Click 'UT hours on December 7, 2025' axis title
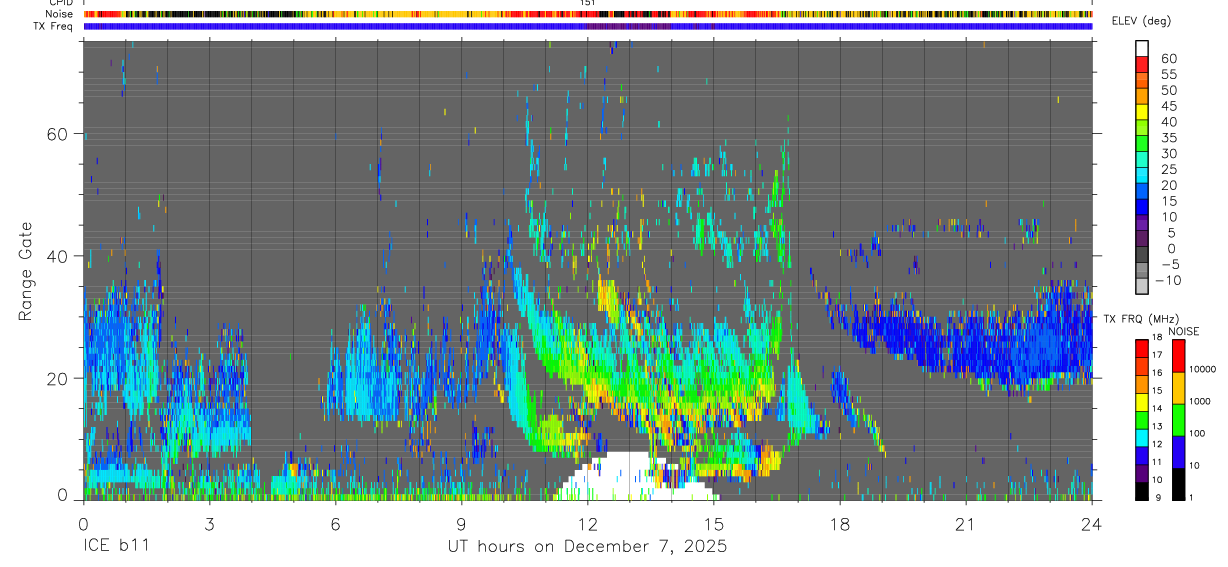 click(587, 547)
